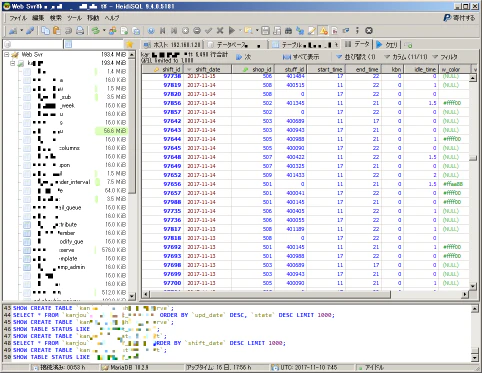The width and height of the screenshot is (482, 373).
Task: Open dropdown arrow beside Refresh icon
Action: [104, 31]
